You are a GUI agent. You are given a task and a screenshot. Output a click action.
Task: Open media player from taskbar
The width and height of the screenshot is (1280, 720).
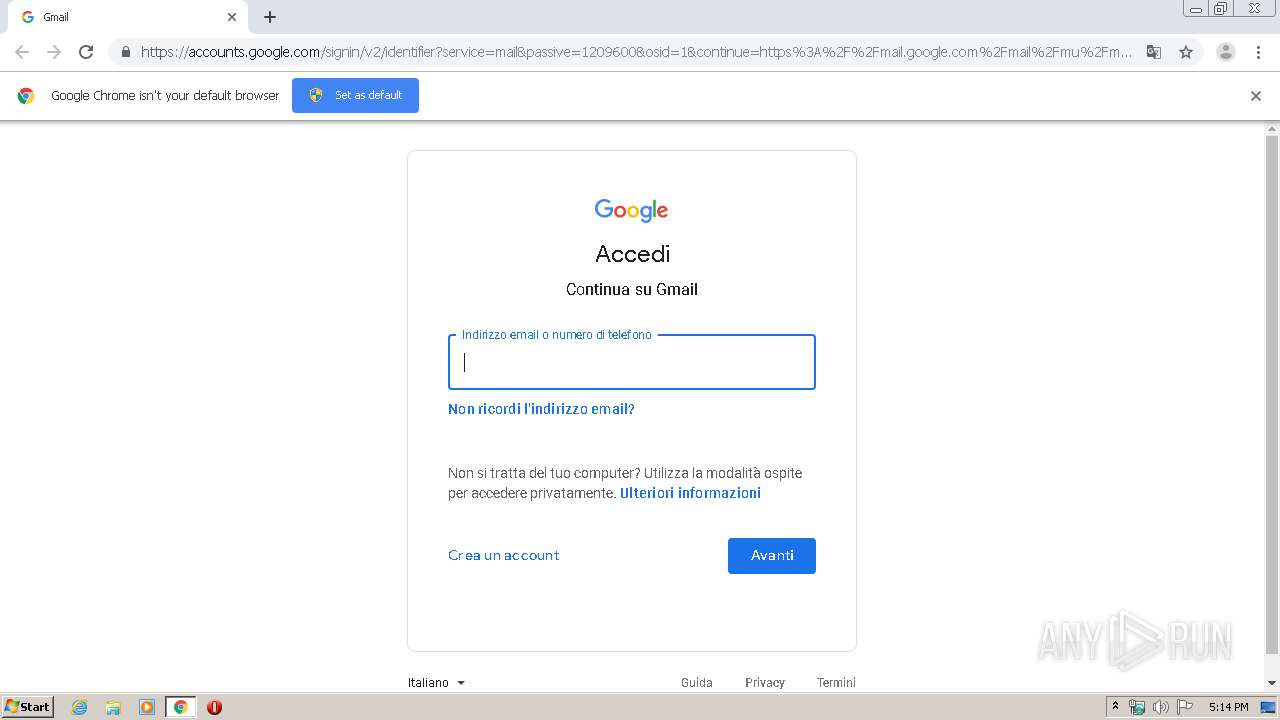pyautogui.click(x=146, y=707)
